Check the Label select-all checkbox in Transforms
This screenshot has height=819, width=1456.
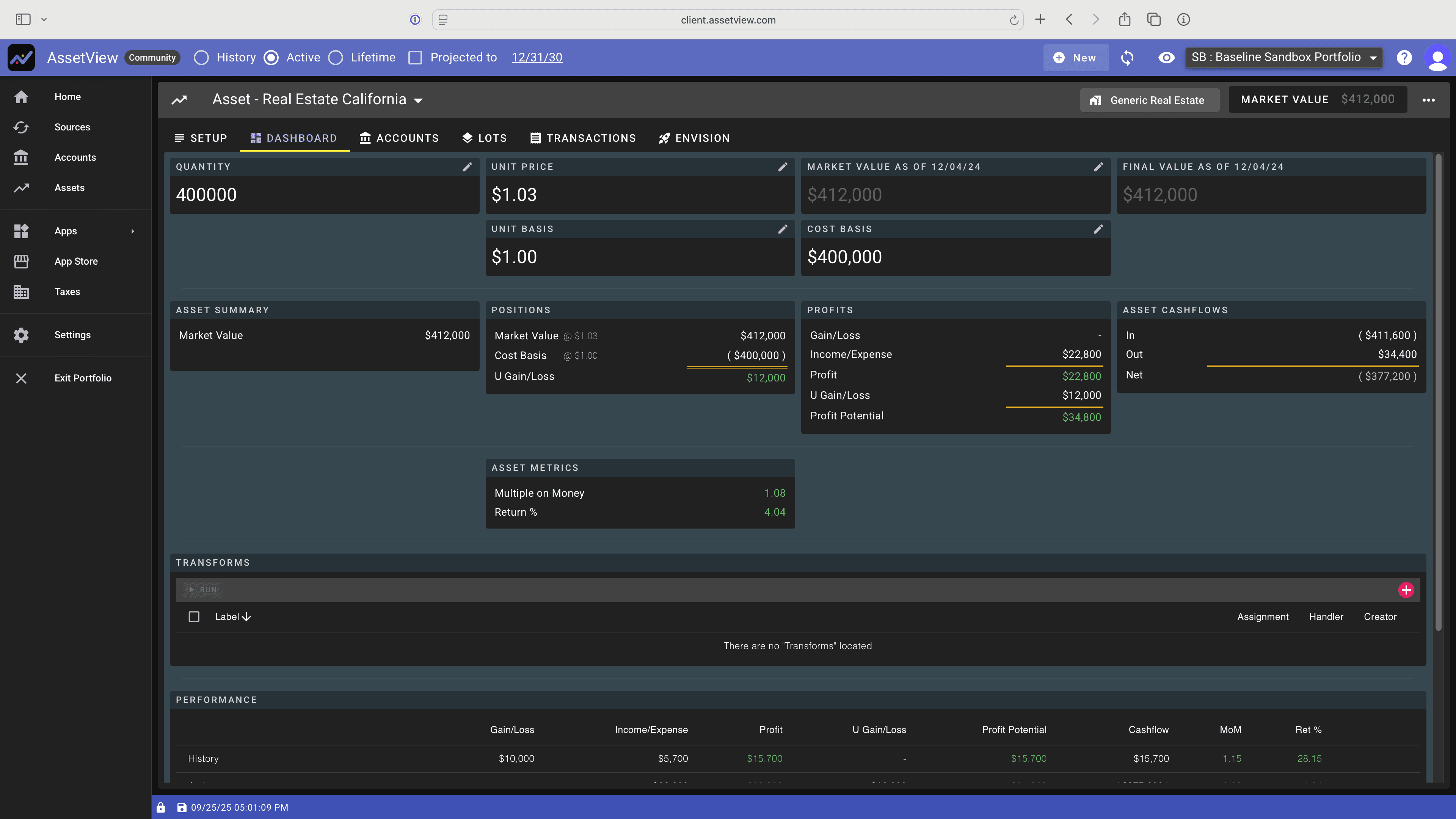point(194,617)
